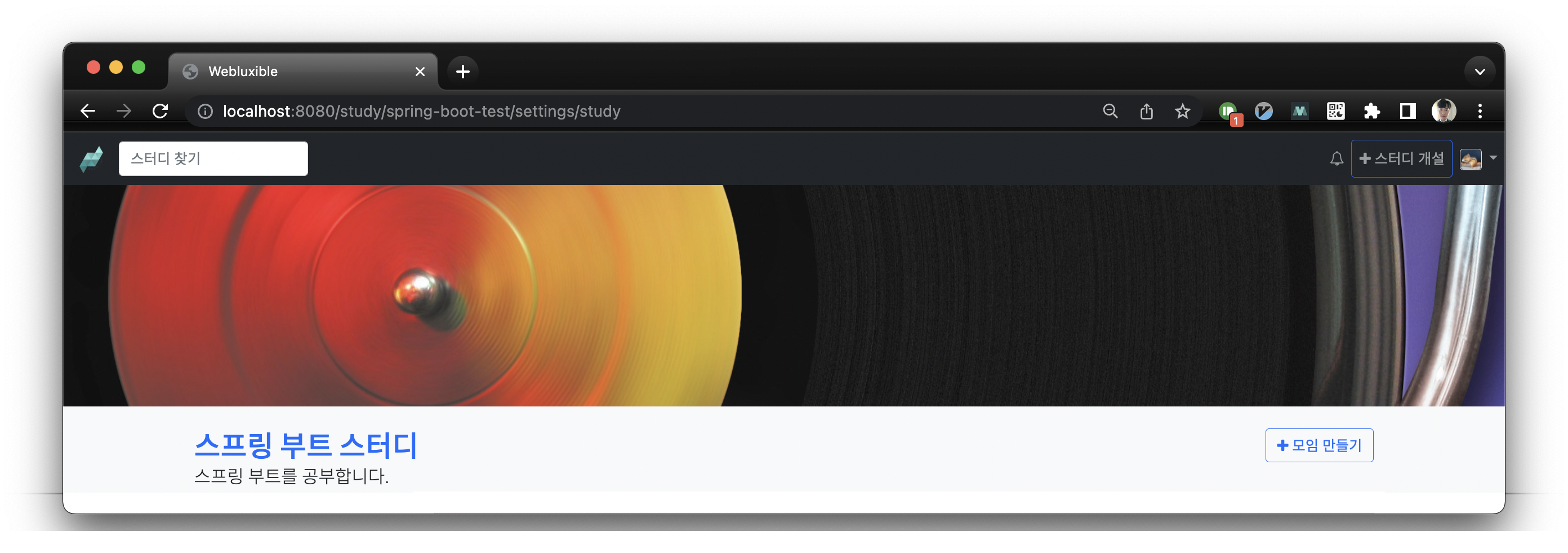This screenshot has height=553, width=1568.
Task: View site information icon beside URL
Action: (205, 111)
